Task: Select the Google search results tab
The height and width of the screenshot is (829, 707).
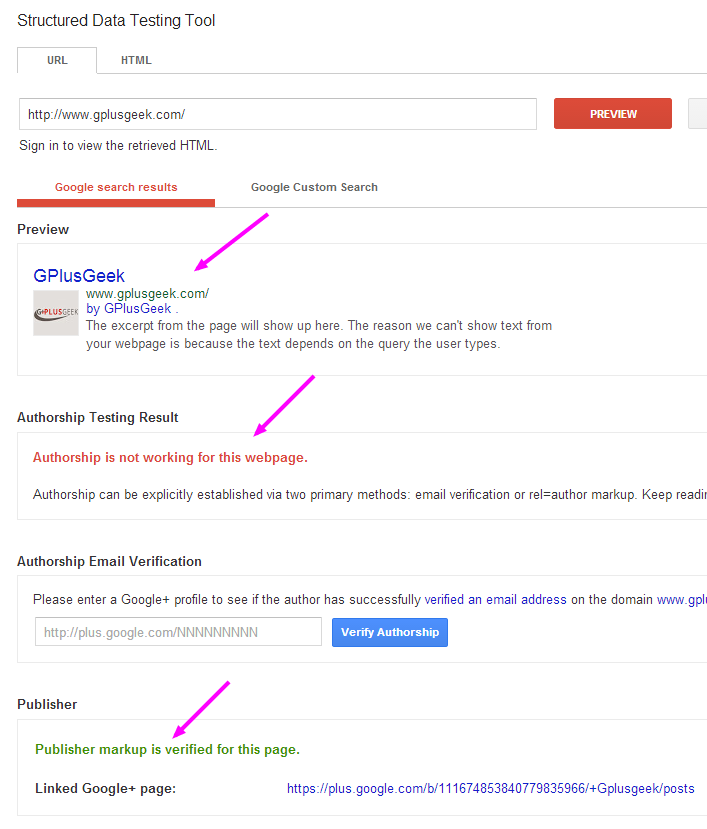Action: pyautogui.click(x=116, y=188)
